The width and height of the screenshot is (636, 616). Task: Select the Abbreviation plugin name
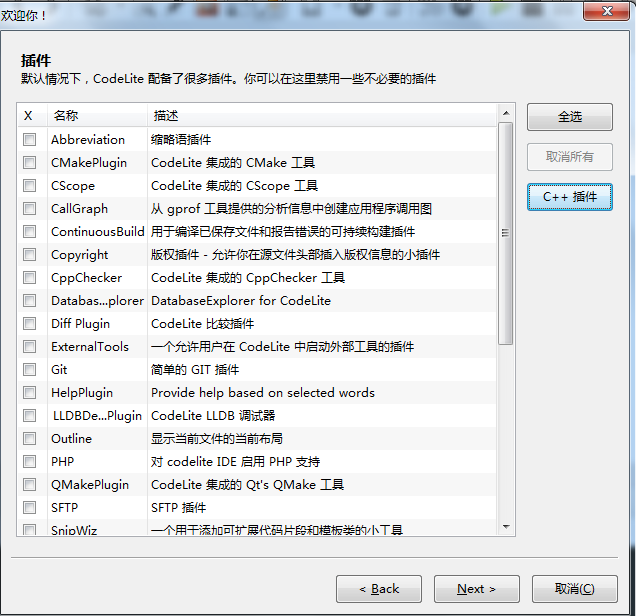pyautogui.click(x=88, y=140)
